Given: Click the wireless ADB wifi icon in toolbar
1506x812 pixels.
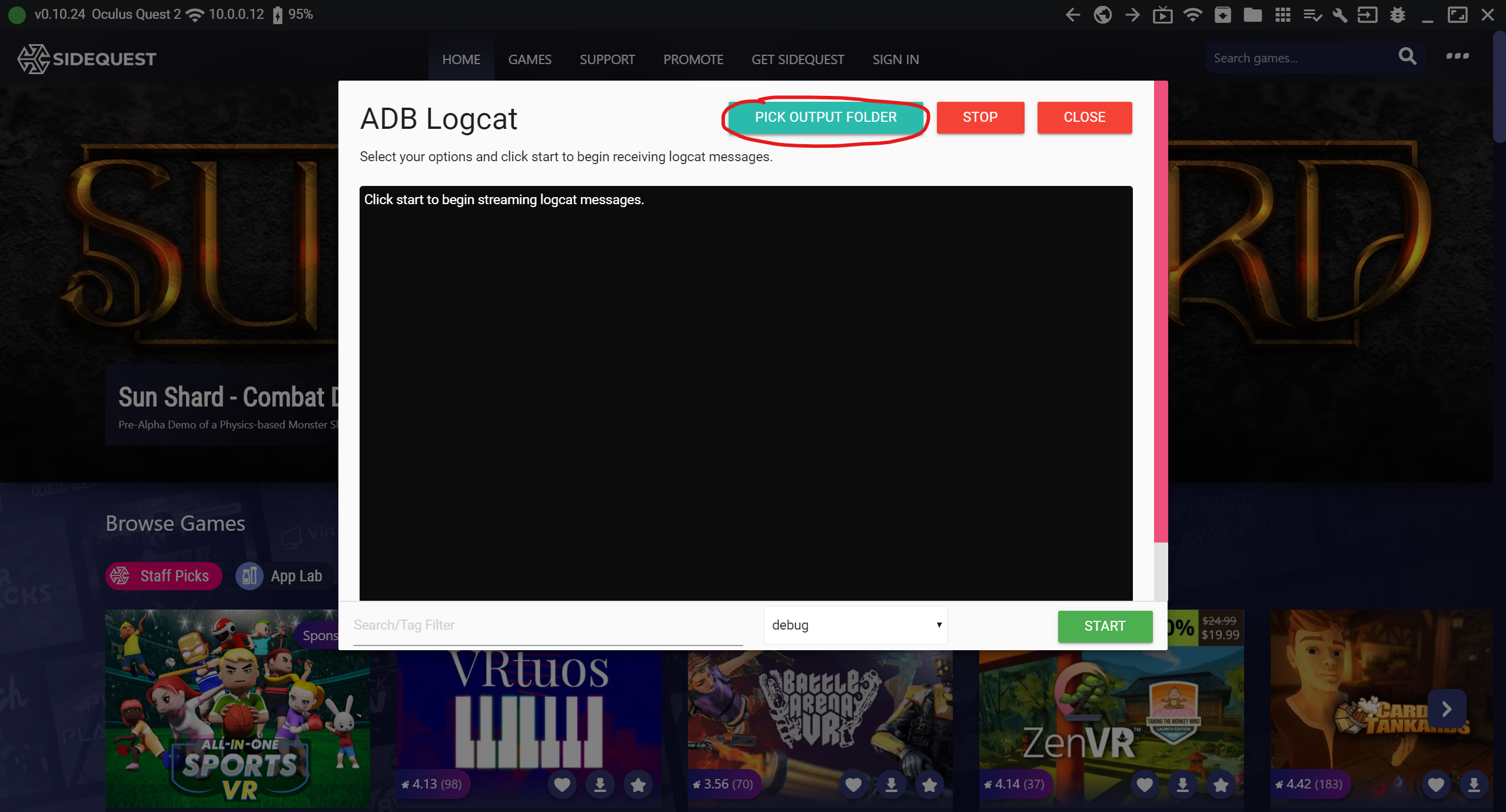Looking at the screenshot, I should click(x=1192, y=15).
